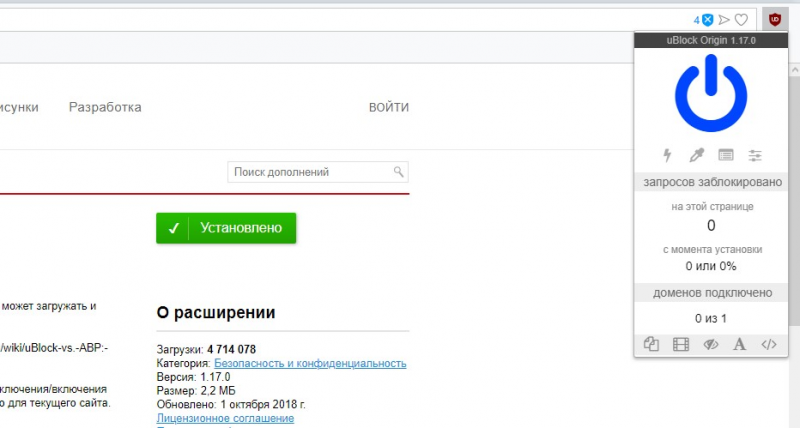
Task: Click the uBlock Origin 1.17.0 title bar
Action: pos(711,40)
